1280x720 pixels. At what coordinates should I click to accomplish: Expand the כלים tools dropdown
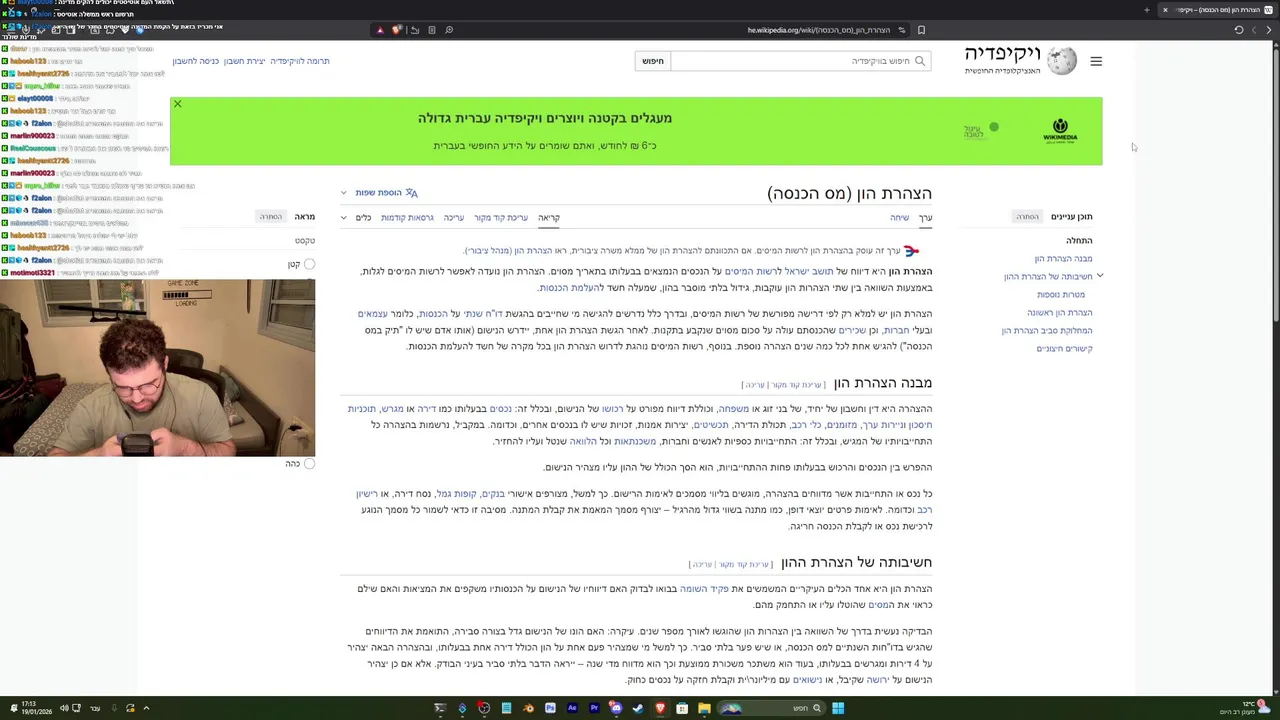357,217
